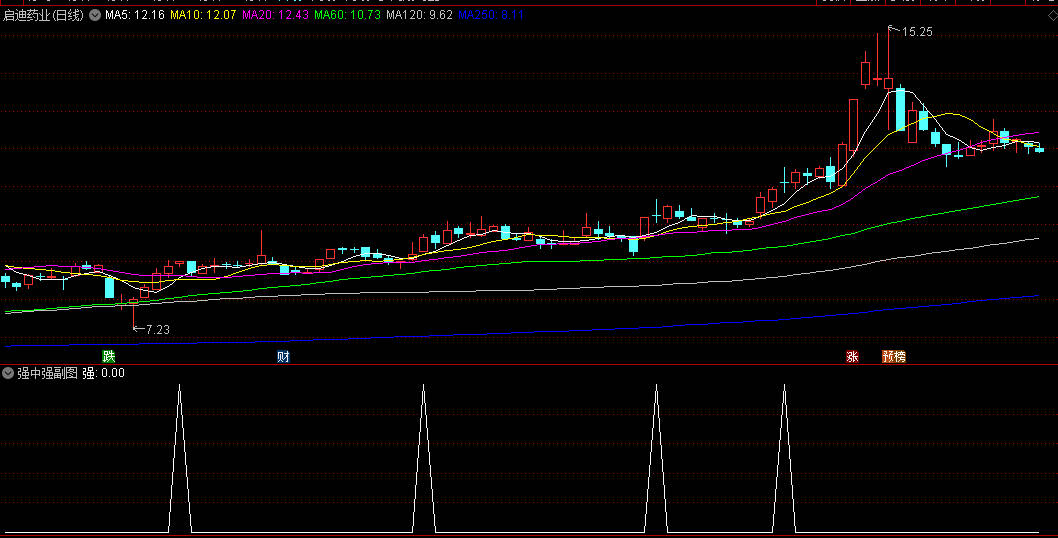The height and width of the screenshot is (538, 1058).
Task: Select the yellow MA10 moving average label
Action: click(x=202, y=16)
